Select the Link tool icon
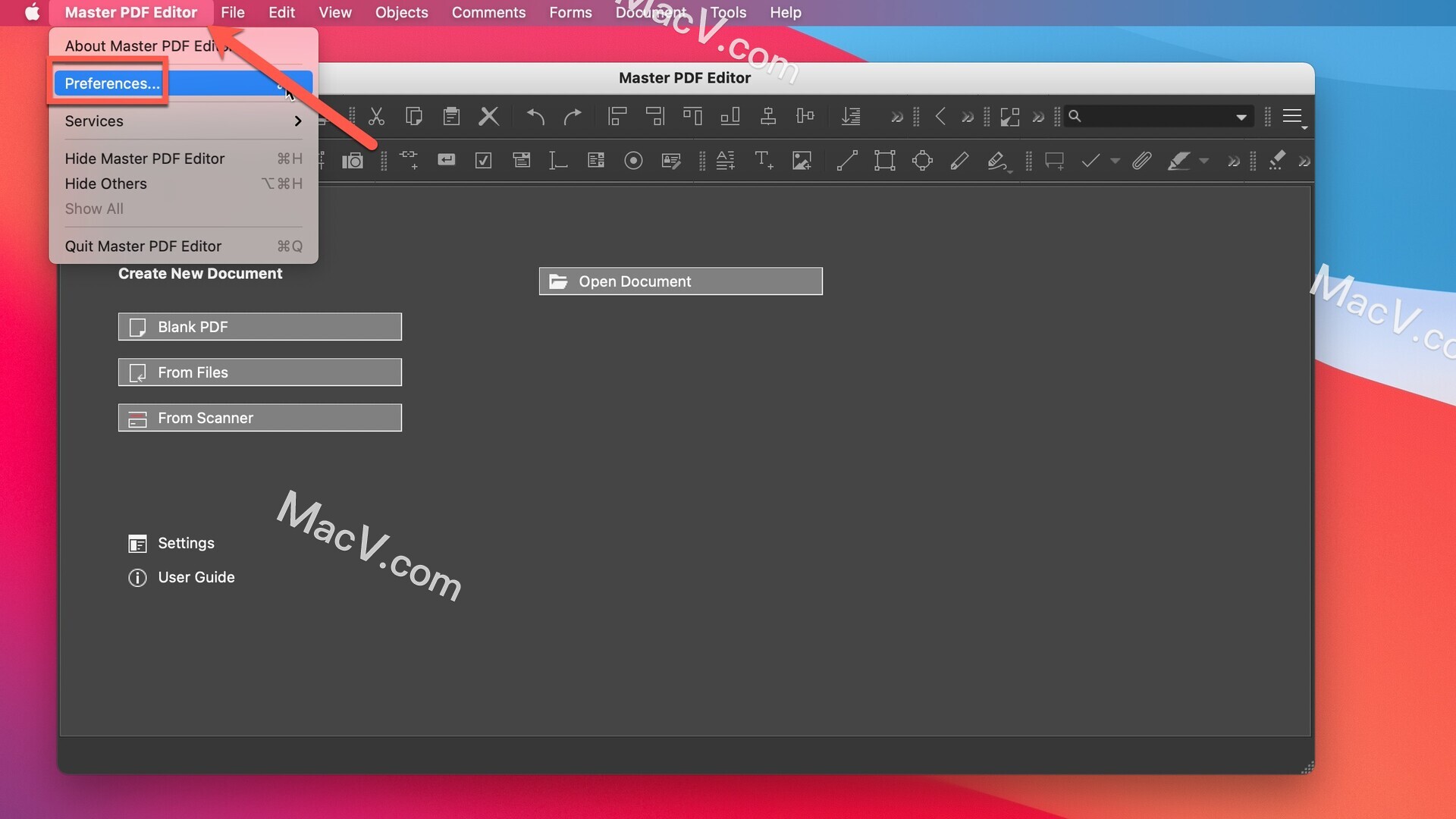The height and width of the screenshot is (819, 1456). pyautogui.click(x=409, y=160)
